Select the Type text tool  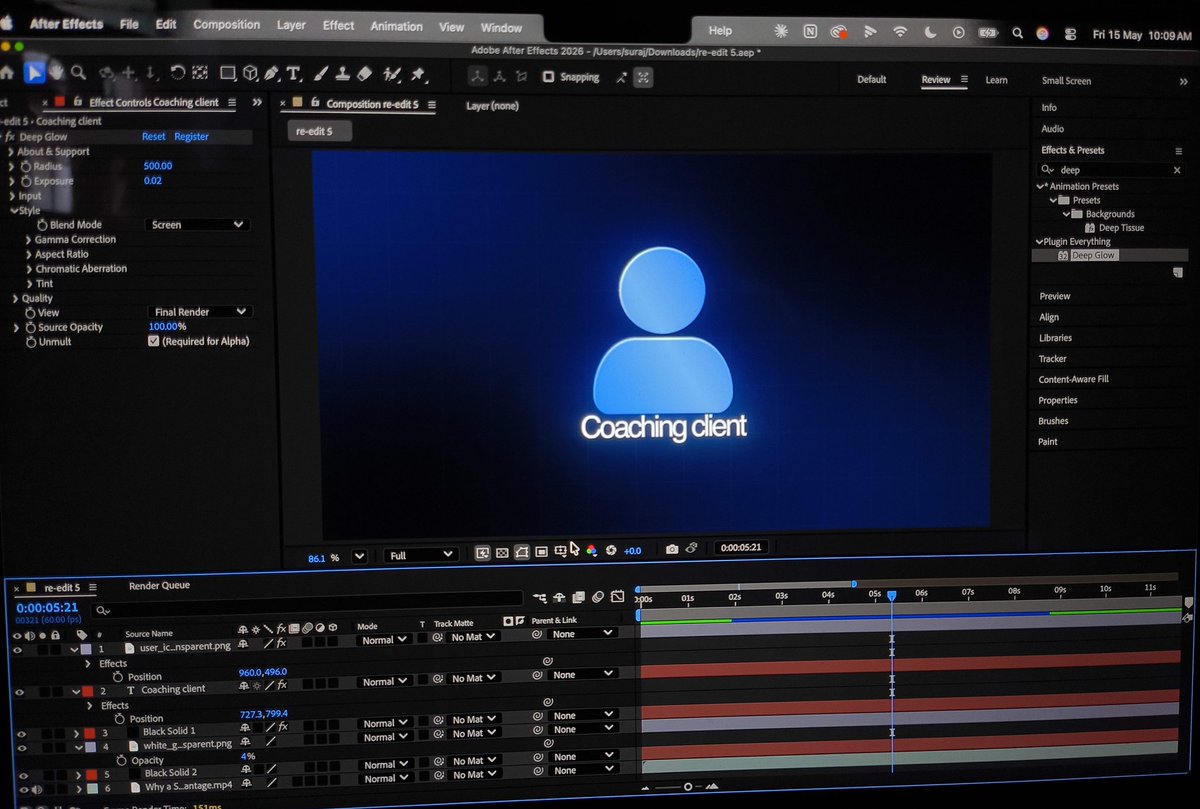294,73
